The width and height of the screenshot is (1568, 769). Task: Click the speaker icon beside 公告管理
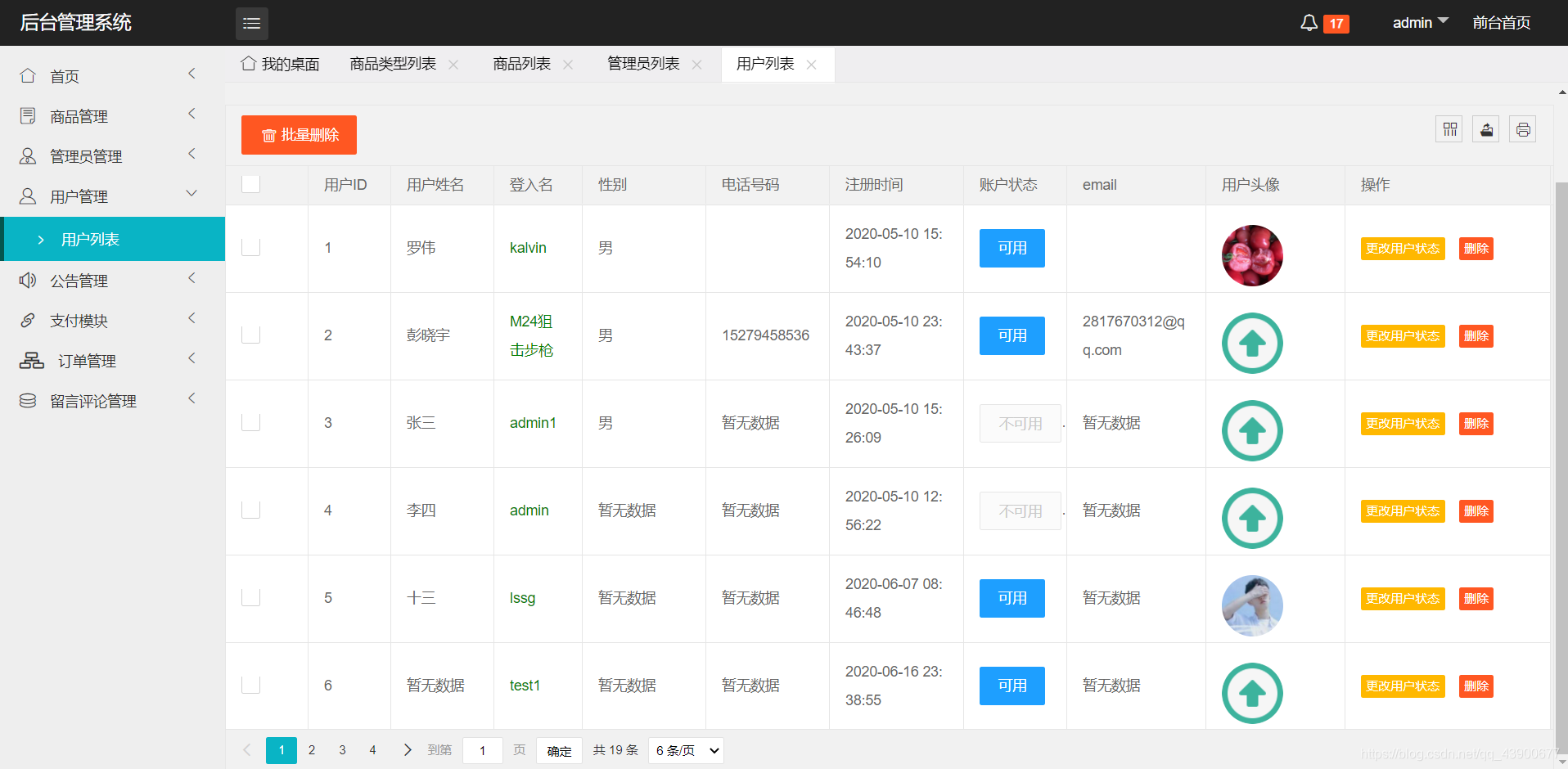[x=28, y=280]
